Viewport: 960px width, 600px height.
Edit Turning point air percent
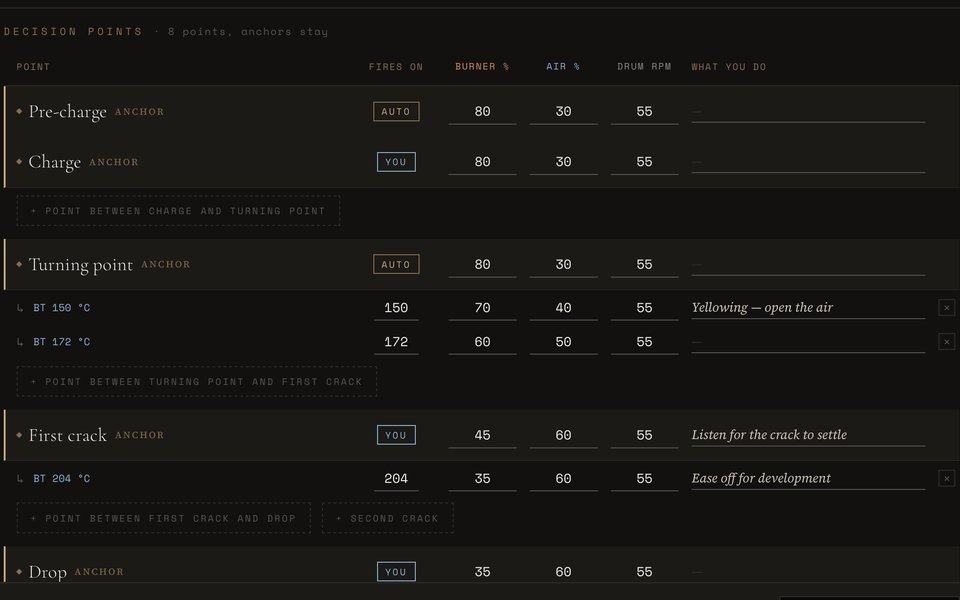(563, 264)
